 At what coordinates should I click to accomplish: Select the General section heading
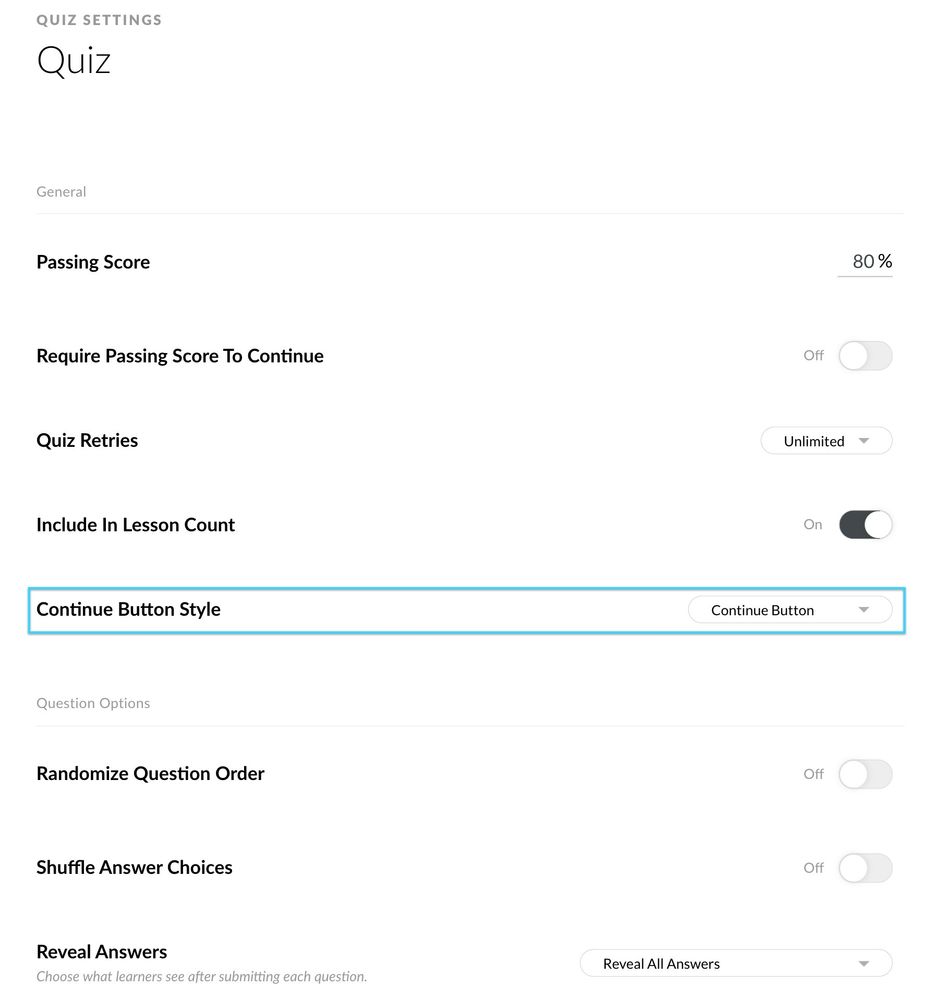[x=61, y=192]
